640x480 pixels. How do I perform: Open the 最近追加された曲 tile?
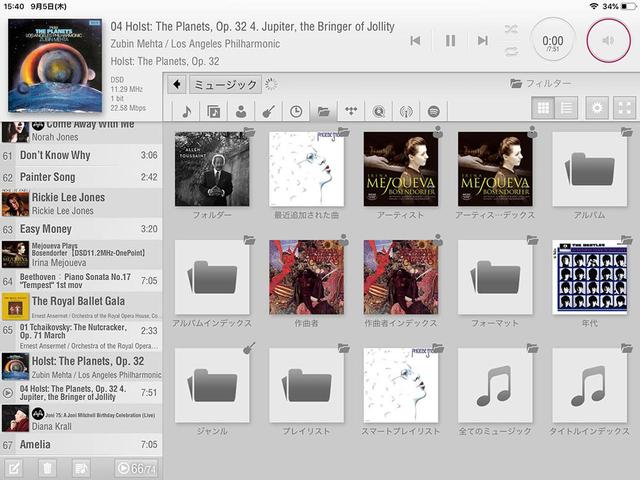pos(307,169)
